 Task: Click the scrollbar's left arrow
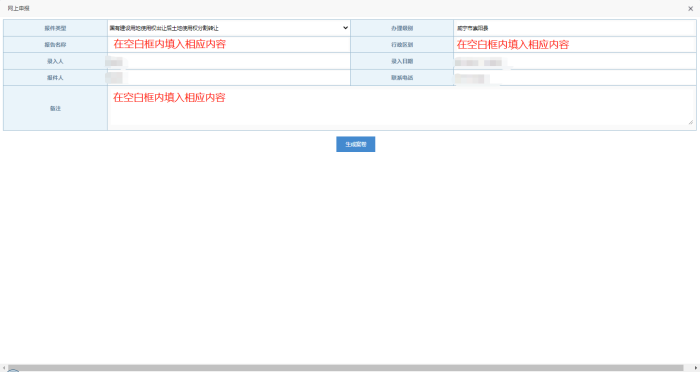point(4,368)
